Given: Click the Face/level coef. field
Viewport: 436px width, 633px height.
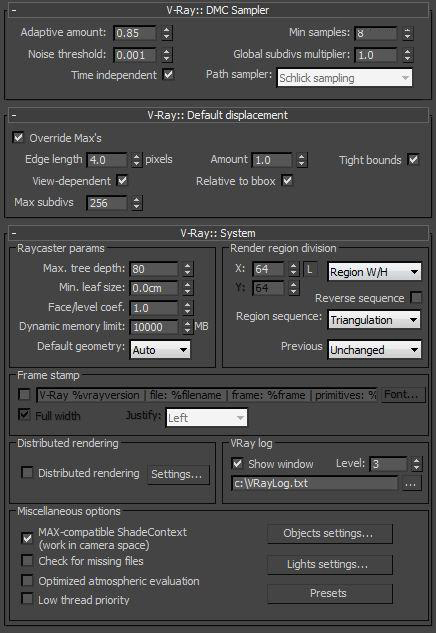Looking at the screenshot, I should [x=154, y=308].
